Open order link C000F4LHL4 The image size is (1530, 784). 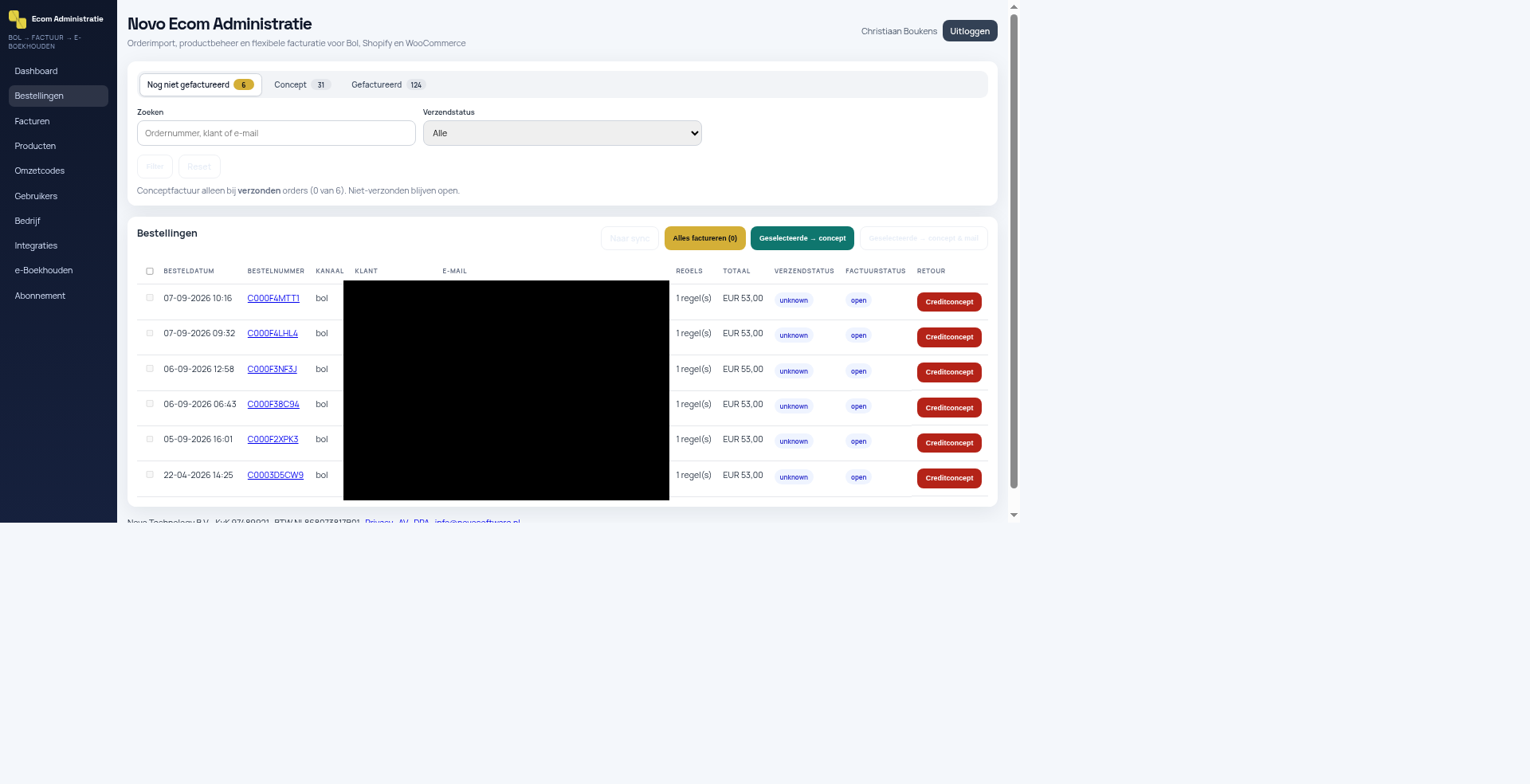click(x=273, y=334)
